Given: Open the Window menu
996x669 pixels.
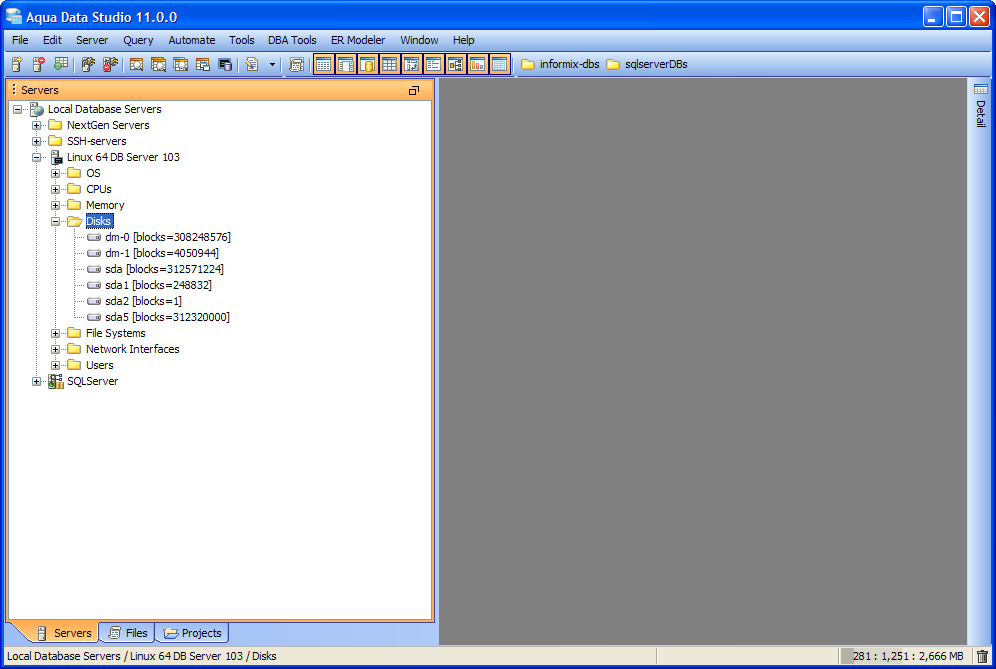Looking at the screenshot, I should [419, 40].
